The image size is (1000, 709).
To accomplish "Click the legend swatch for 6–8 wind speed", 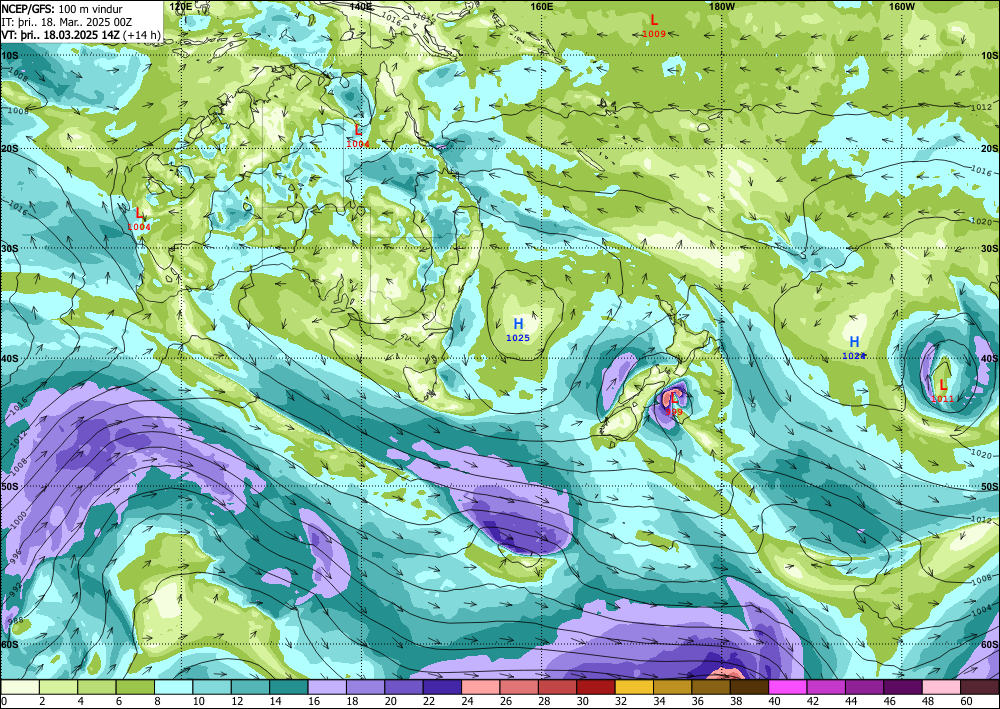I will pos(135,687).
